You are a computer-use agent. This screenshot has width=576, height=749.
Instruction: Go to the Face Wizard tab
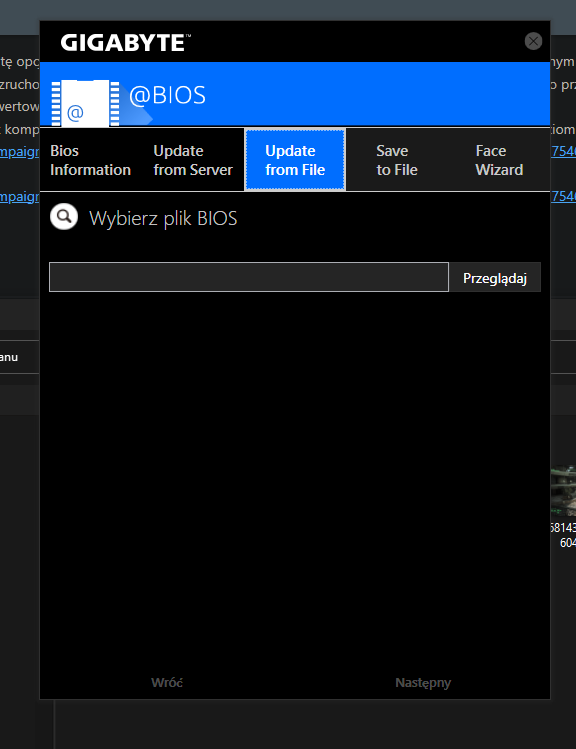pyautogui.click(x=499, y=160)
